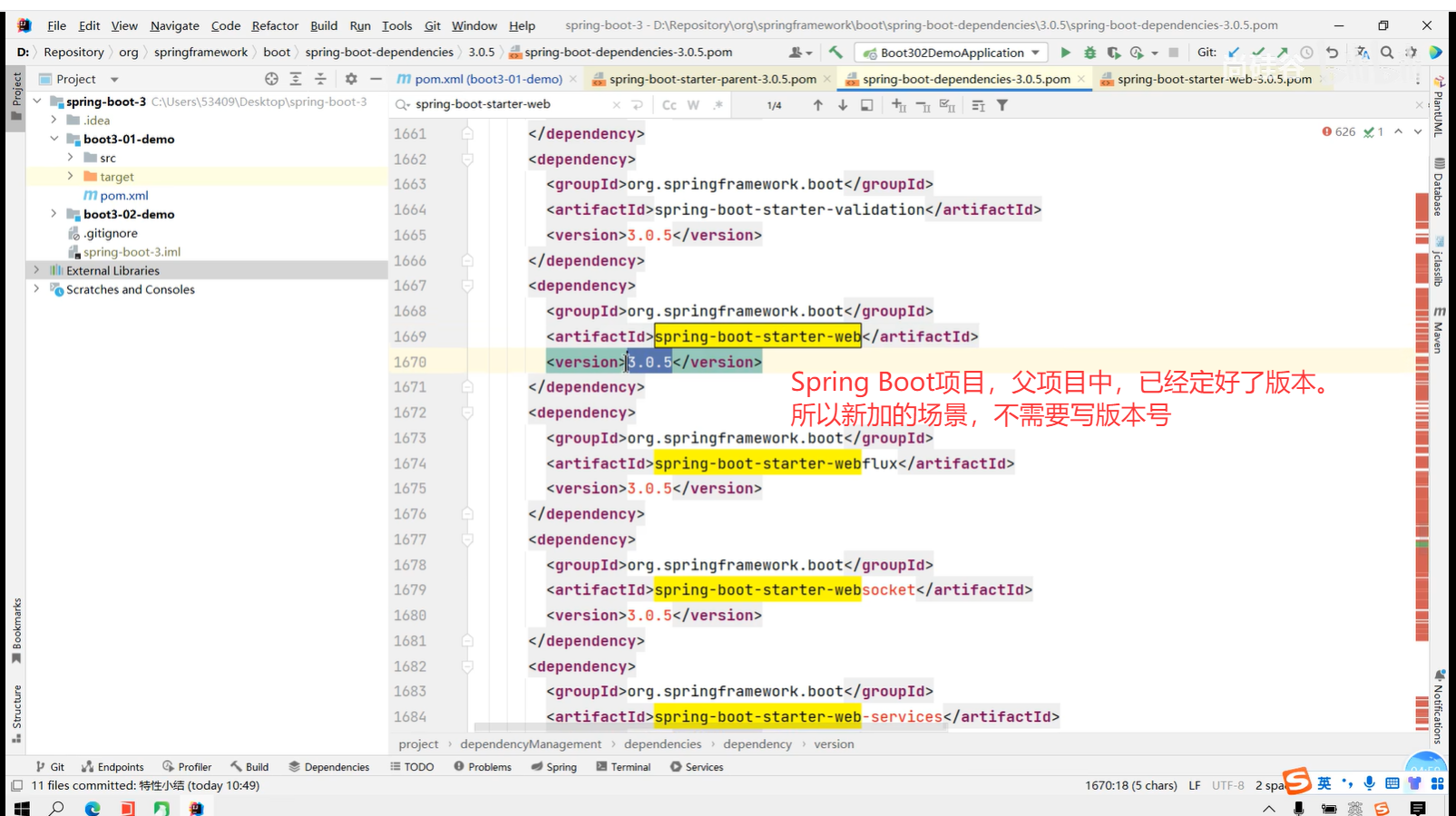The image size is (1456, 816).
Task: Open the Refactor menu
Action: (275, 25)
